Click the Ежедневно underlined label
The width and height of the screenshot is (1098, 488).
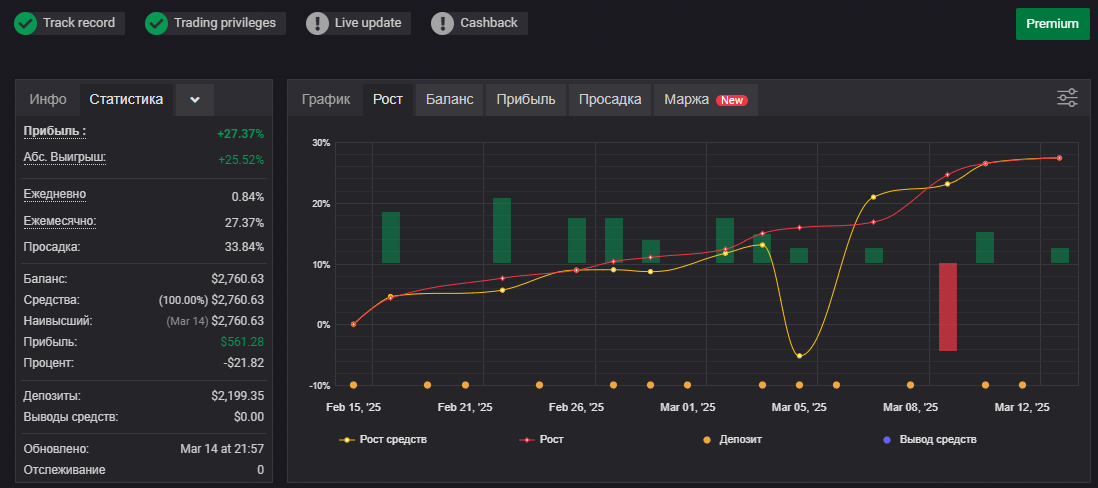55,194
